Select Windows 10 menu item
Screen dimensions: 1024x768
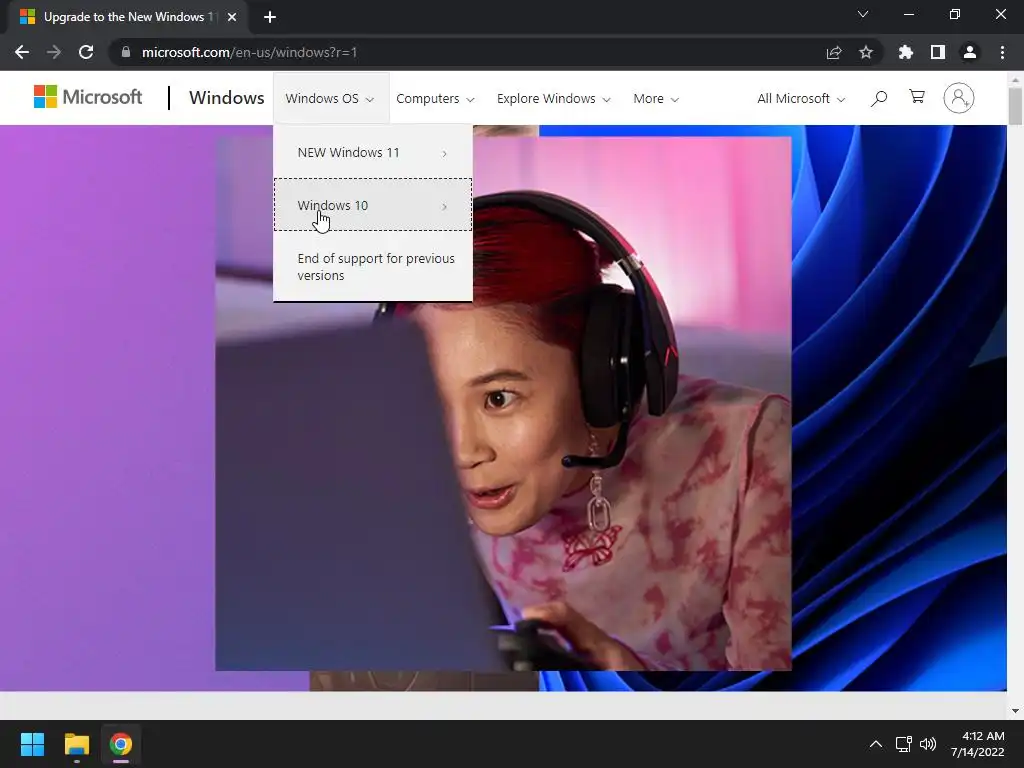(x=373, y=204)
